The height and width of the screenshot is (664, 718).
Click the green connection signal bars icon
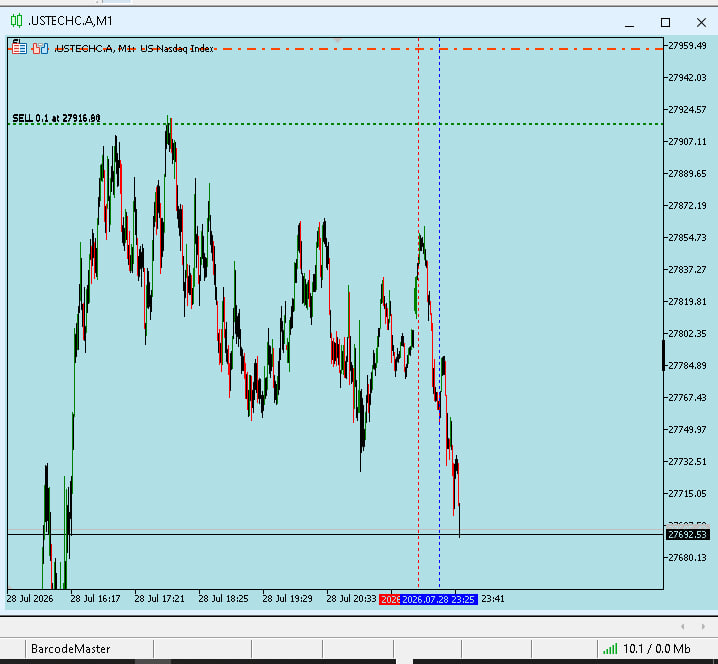609,649
